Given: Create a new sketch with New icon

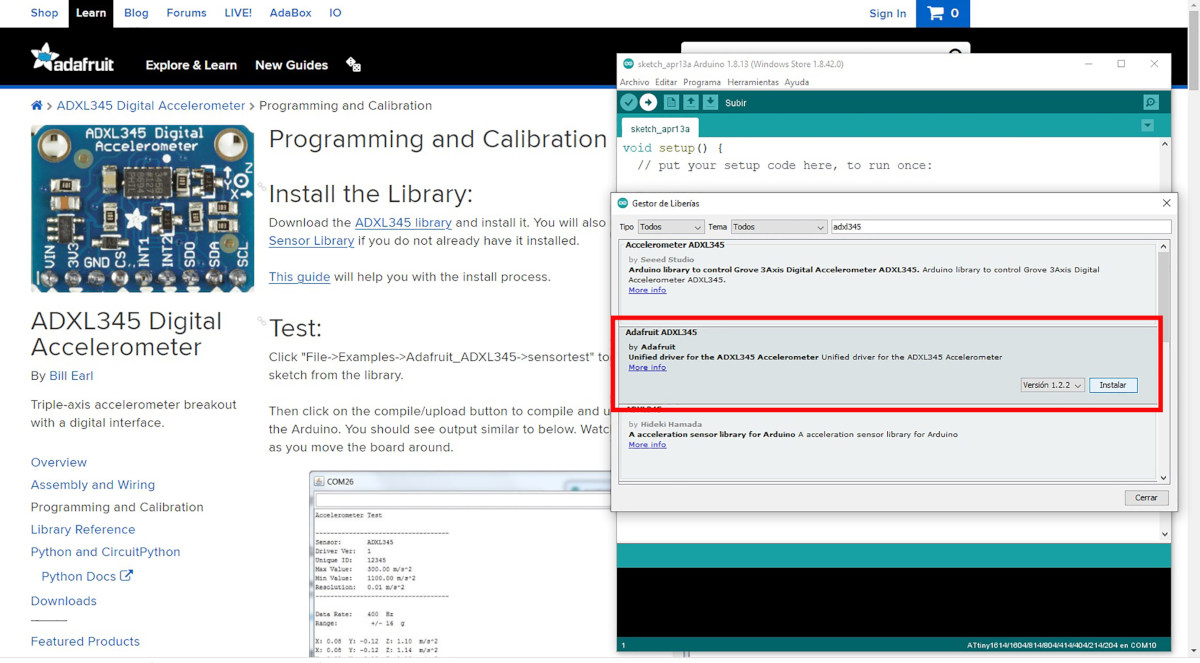Looking at the screenshot, I should 671,102.
